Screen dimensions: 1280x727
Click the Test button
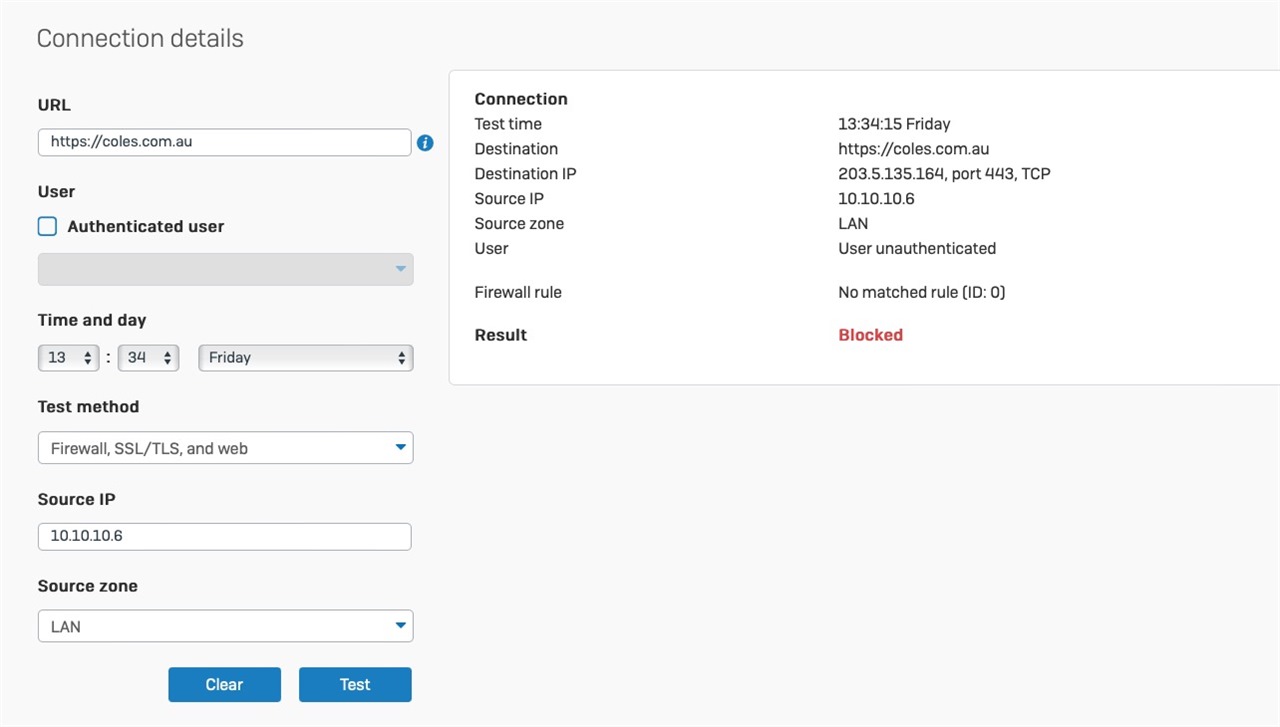[x=355, y=685]
